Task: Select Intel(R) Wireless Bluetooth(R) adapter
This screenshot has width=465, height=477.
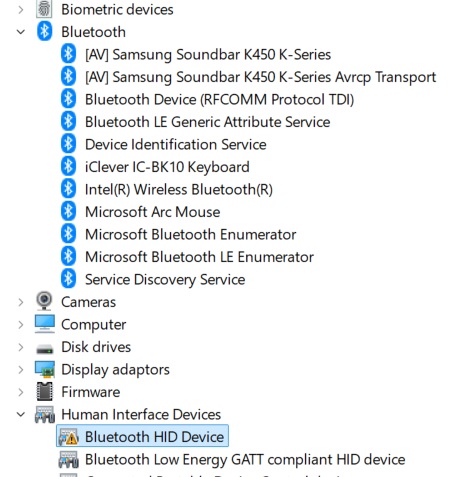Action: (x=179, y=189)
